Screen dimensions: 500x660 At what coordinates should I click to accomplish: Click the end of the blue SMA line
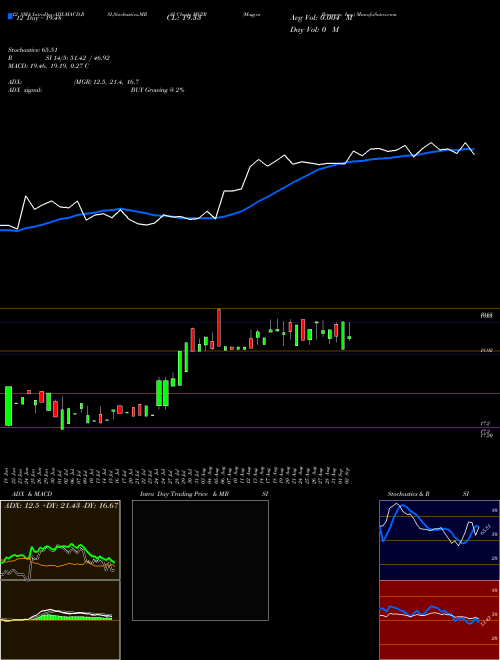click(473, 149)
